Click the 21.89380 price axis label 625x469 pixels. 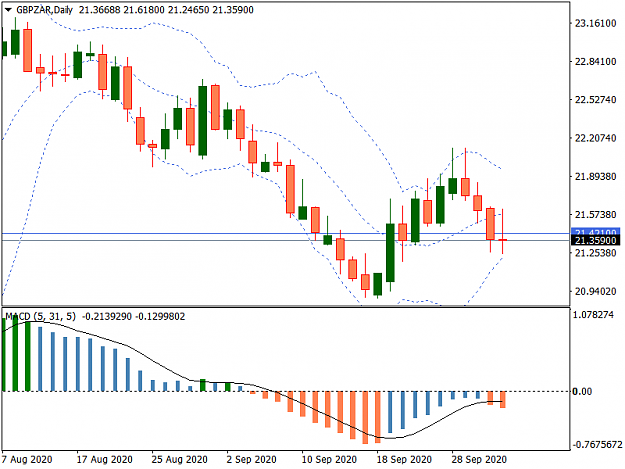pyautogui.click(x=595, y=177)
